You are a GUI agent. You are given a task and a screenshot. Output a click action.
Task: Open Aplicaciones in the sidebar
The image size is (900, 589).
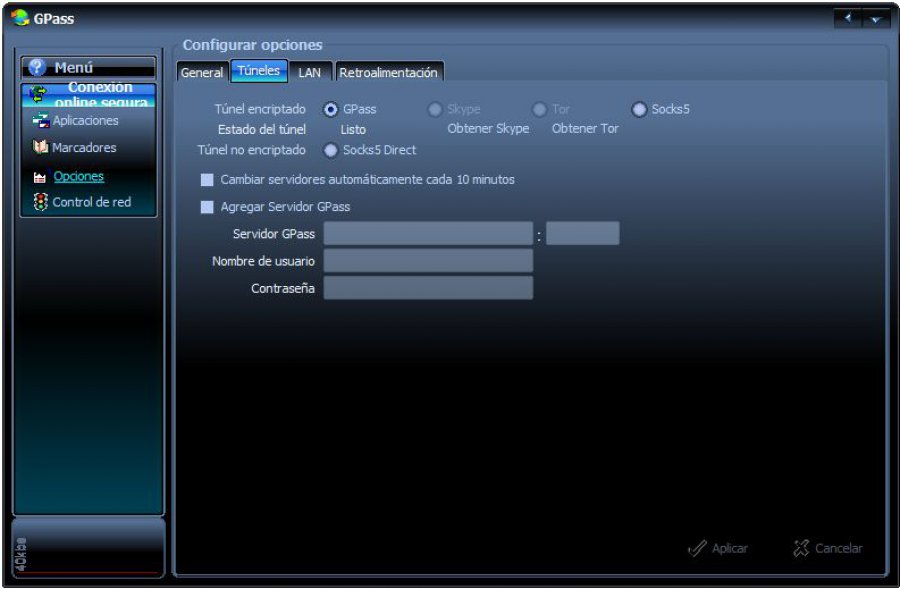pyautogui.click(x=86, y=121)
